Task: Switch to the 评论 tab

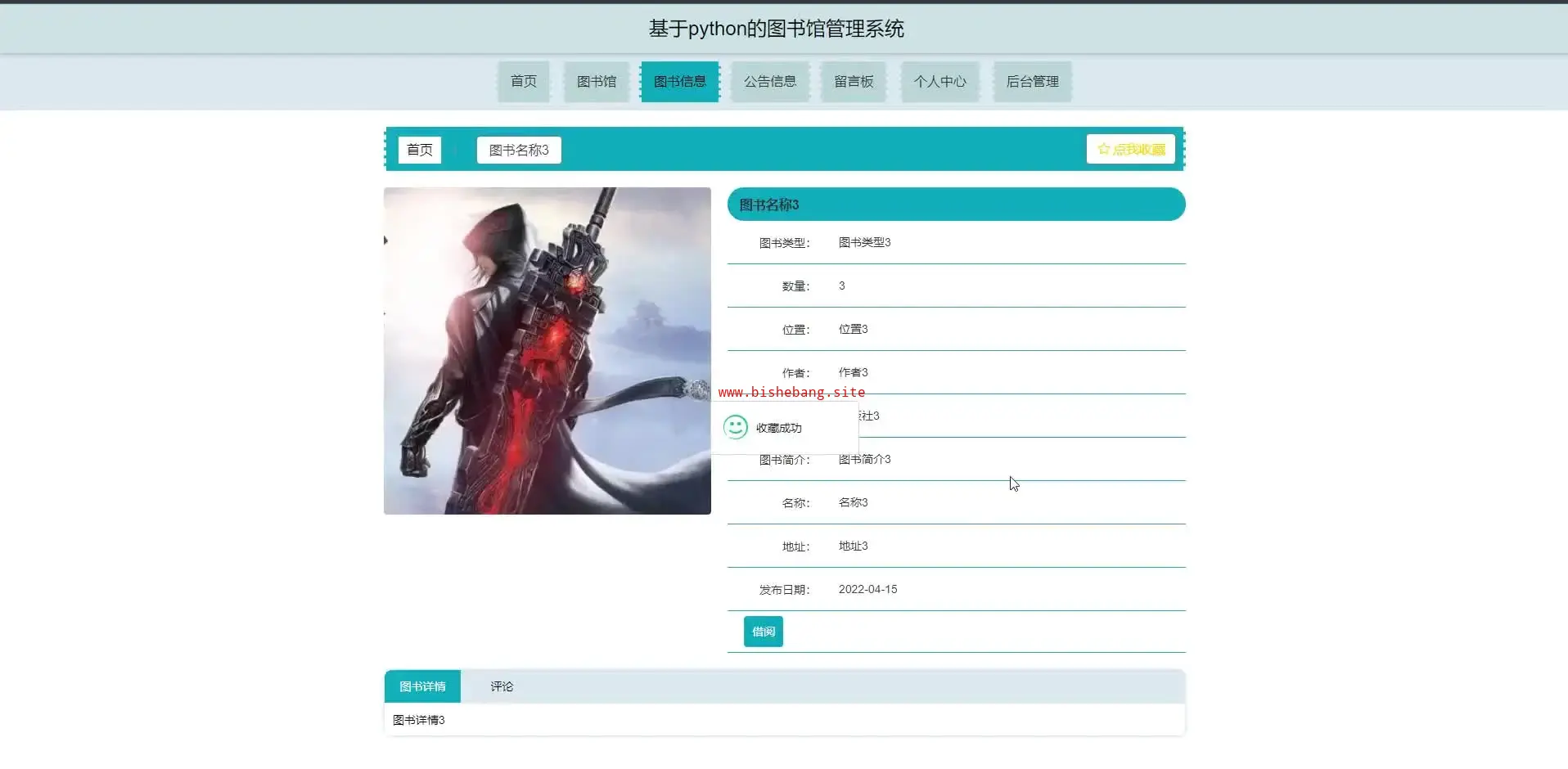Action: click(502, 686)
